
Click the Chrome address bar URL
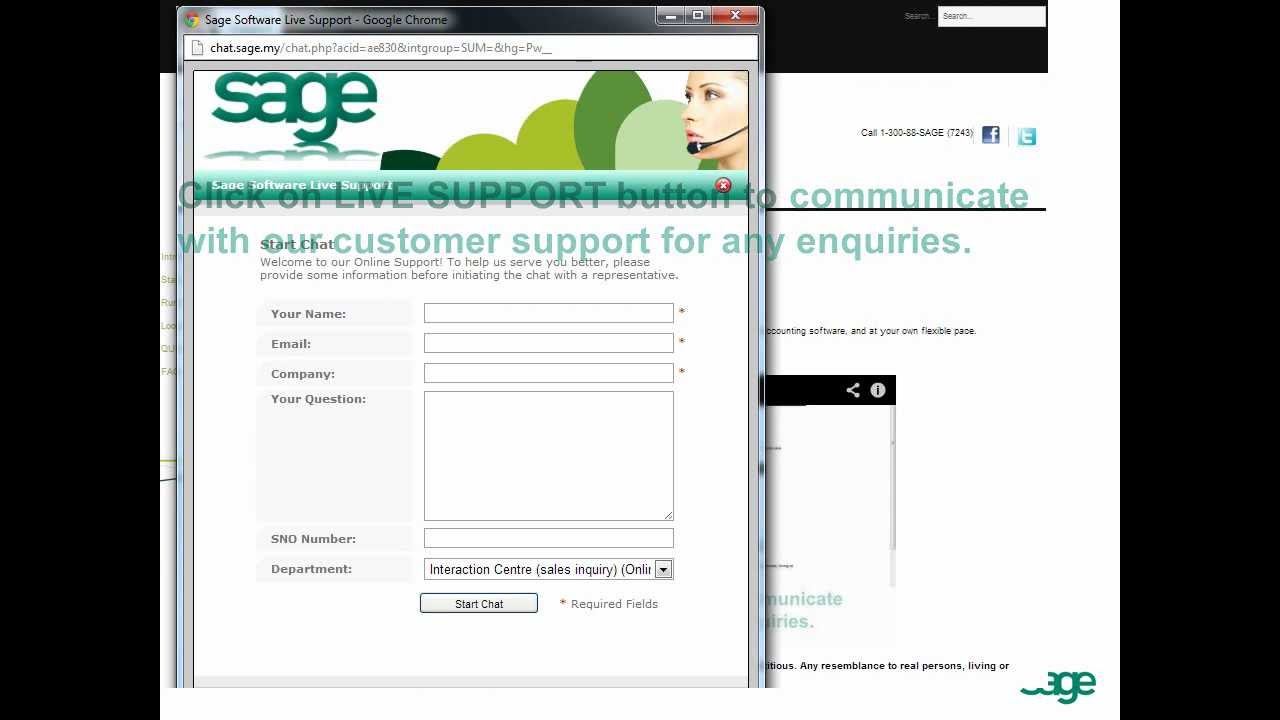(x=380, y=48)
